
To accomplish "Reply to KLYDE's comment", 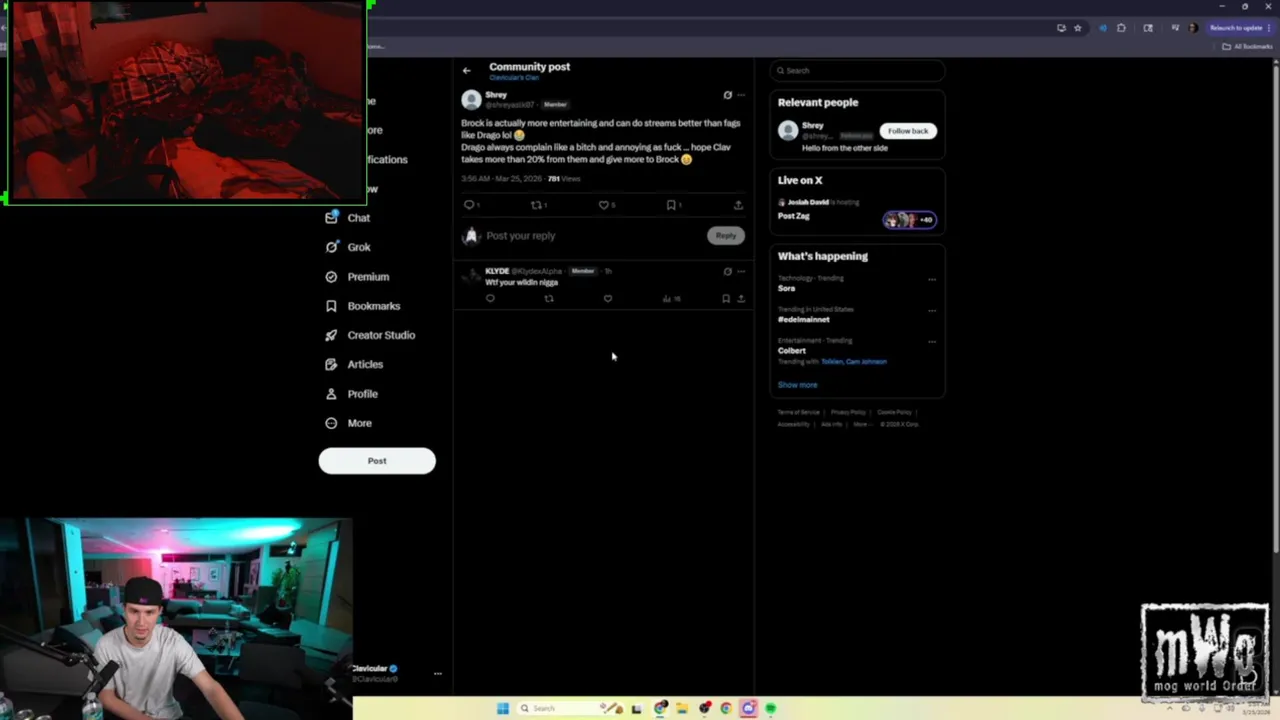I will coord(490,298).
